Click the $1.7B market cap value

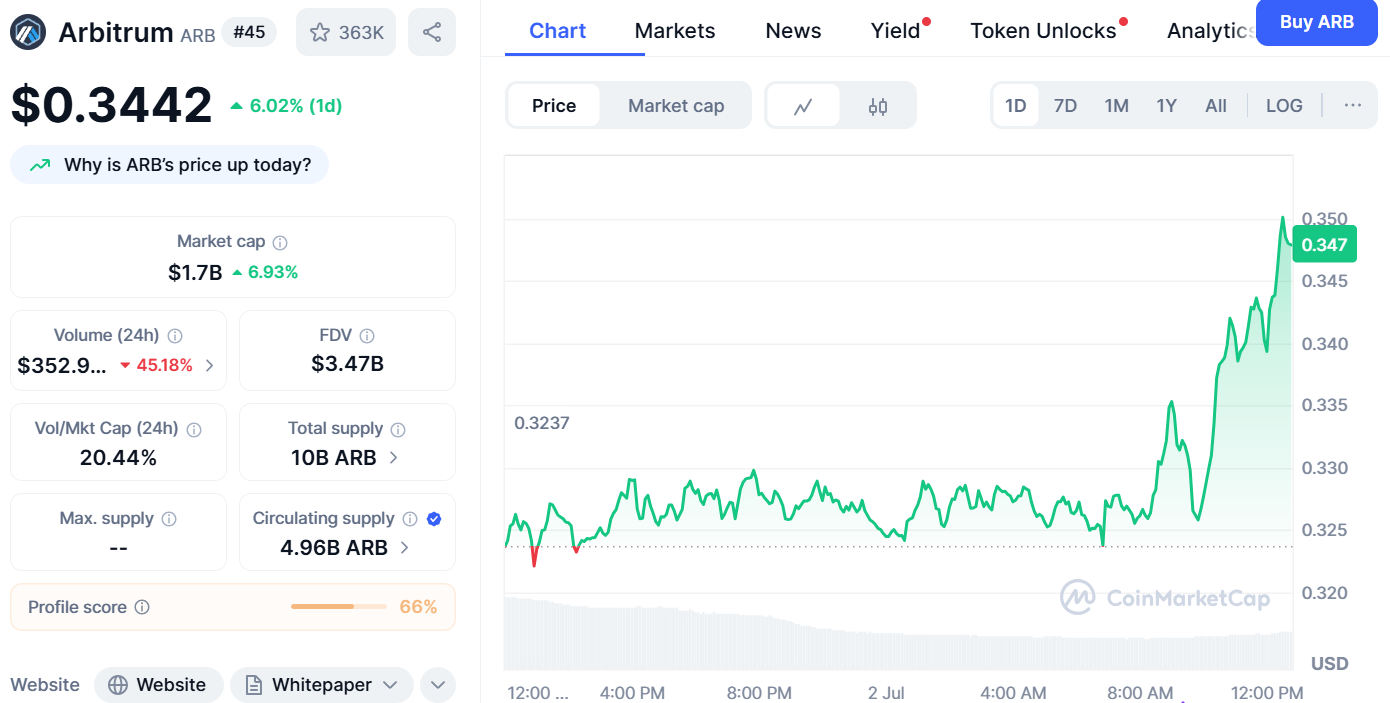point(195,272)
